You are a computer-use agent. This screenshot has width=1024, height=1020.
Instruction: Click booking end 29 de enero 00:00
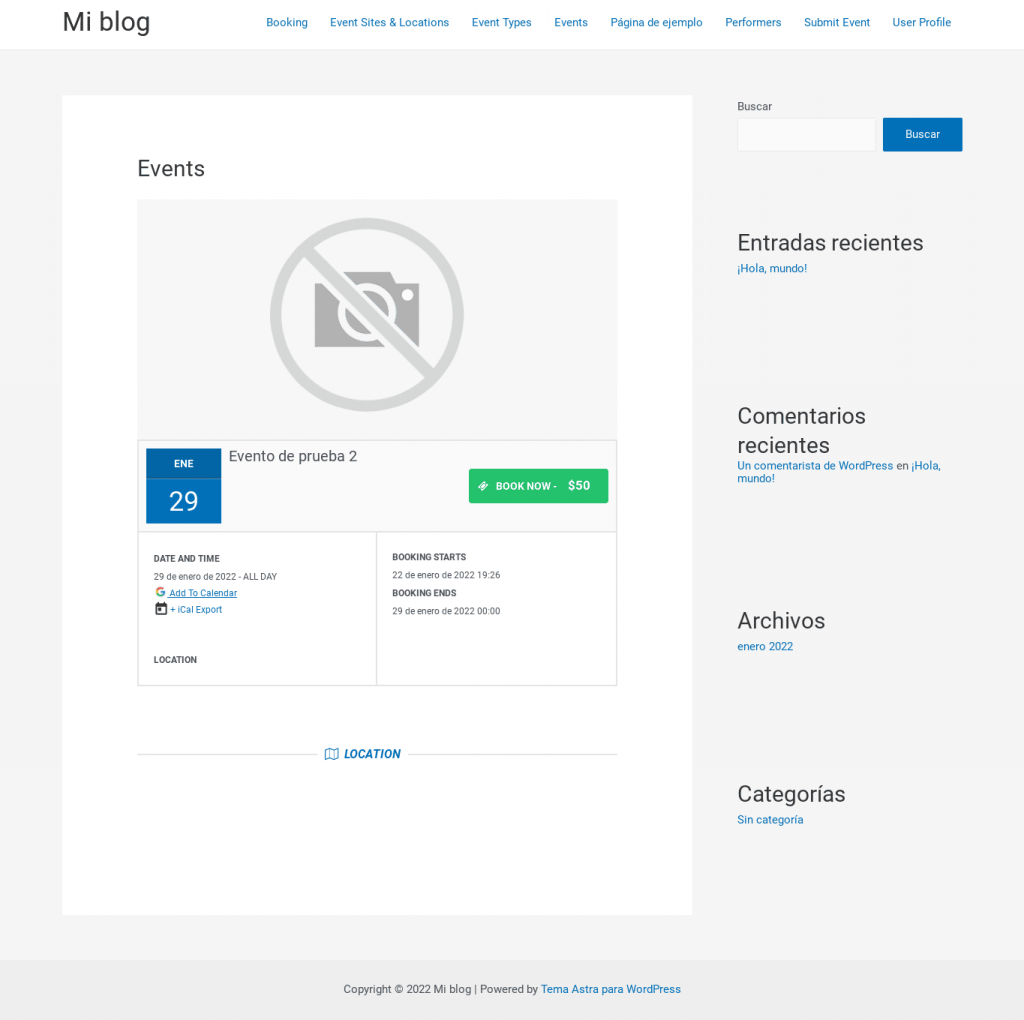pos(446,611)
